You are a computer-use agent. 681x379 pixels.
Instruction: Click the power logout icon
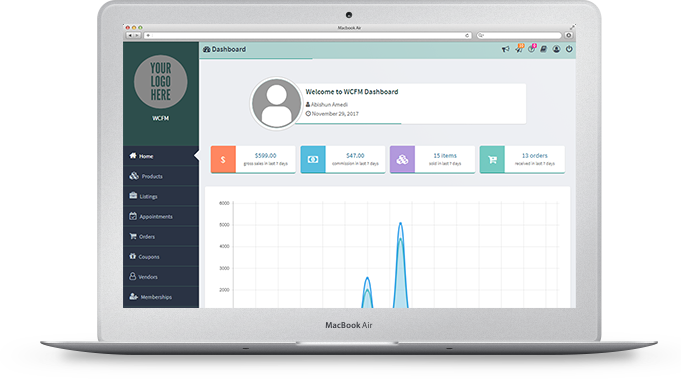569,49
